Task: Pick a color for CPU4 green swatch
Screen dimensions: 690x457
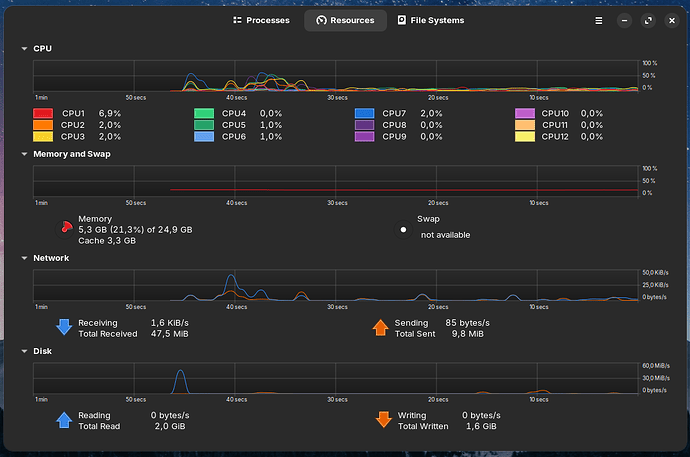Action: tap(204, 114)
